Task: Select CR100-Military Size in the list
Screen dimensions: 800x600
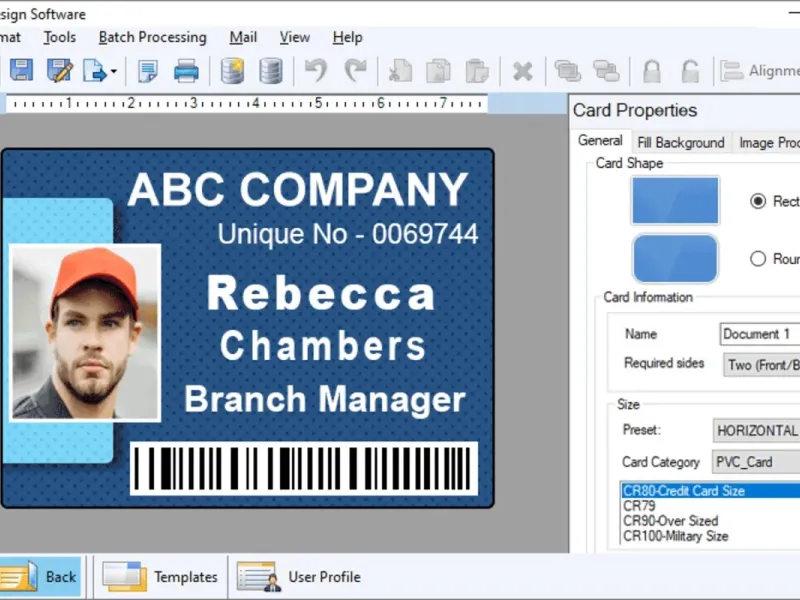Action: tap(710, 536)
